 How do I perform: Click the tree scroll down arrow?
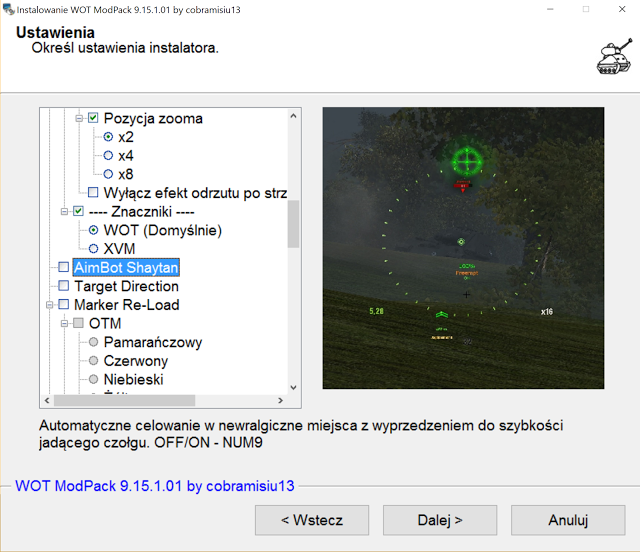tap(293, 387)
